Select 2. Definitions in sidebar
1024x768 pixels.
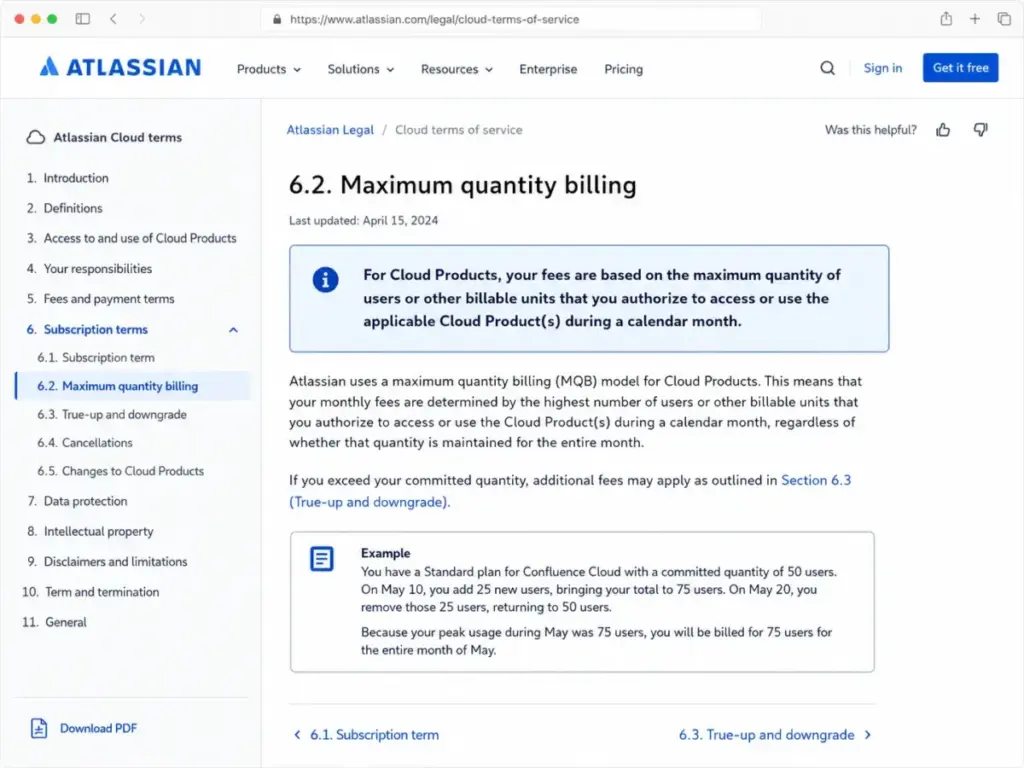65,208
